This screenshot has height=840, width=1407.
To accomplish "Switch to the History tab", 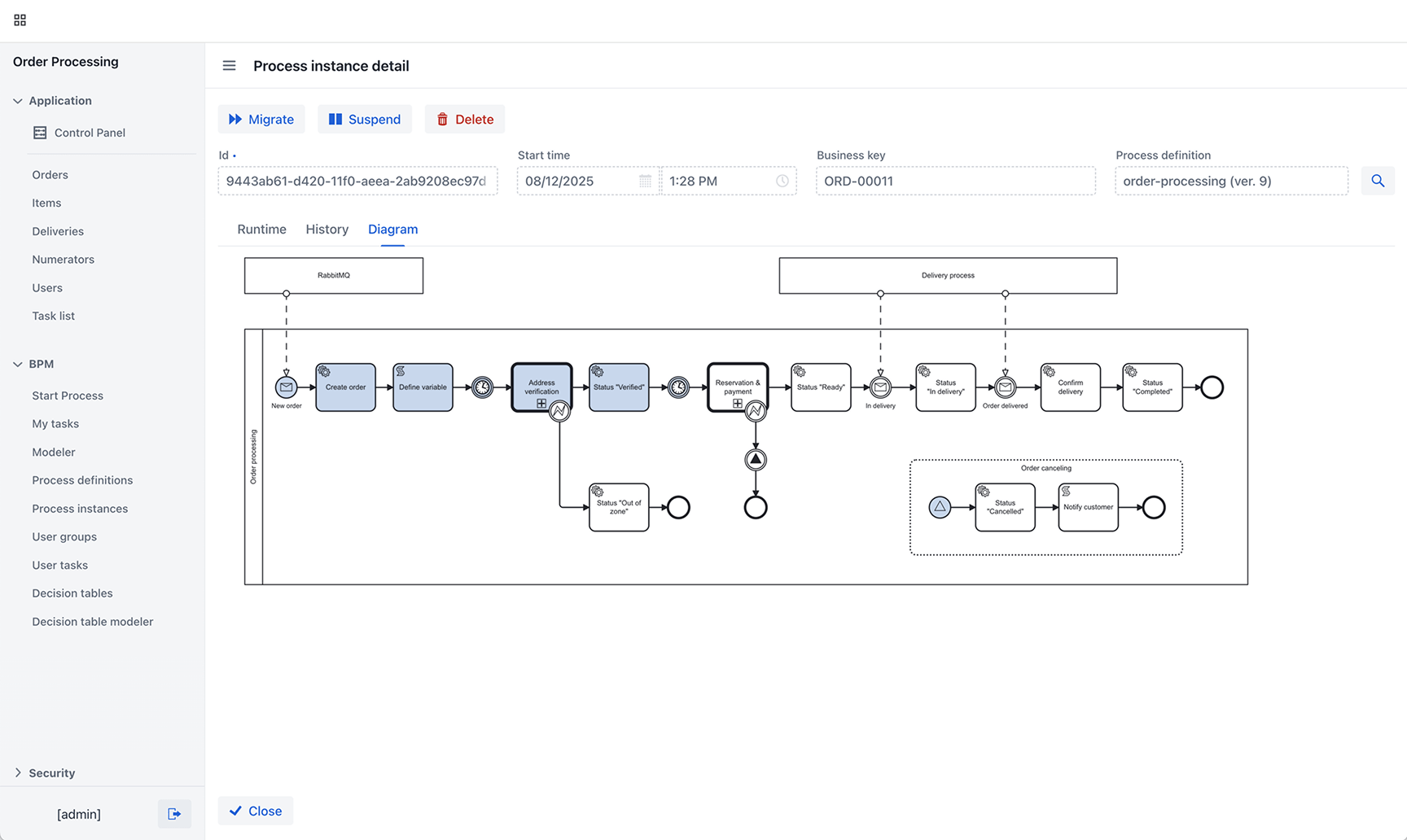I will 327,230.
